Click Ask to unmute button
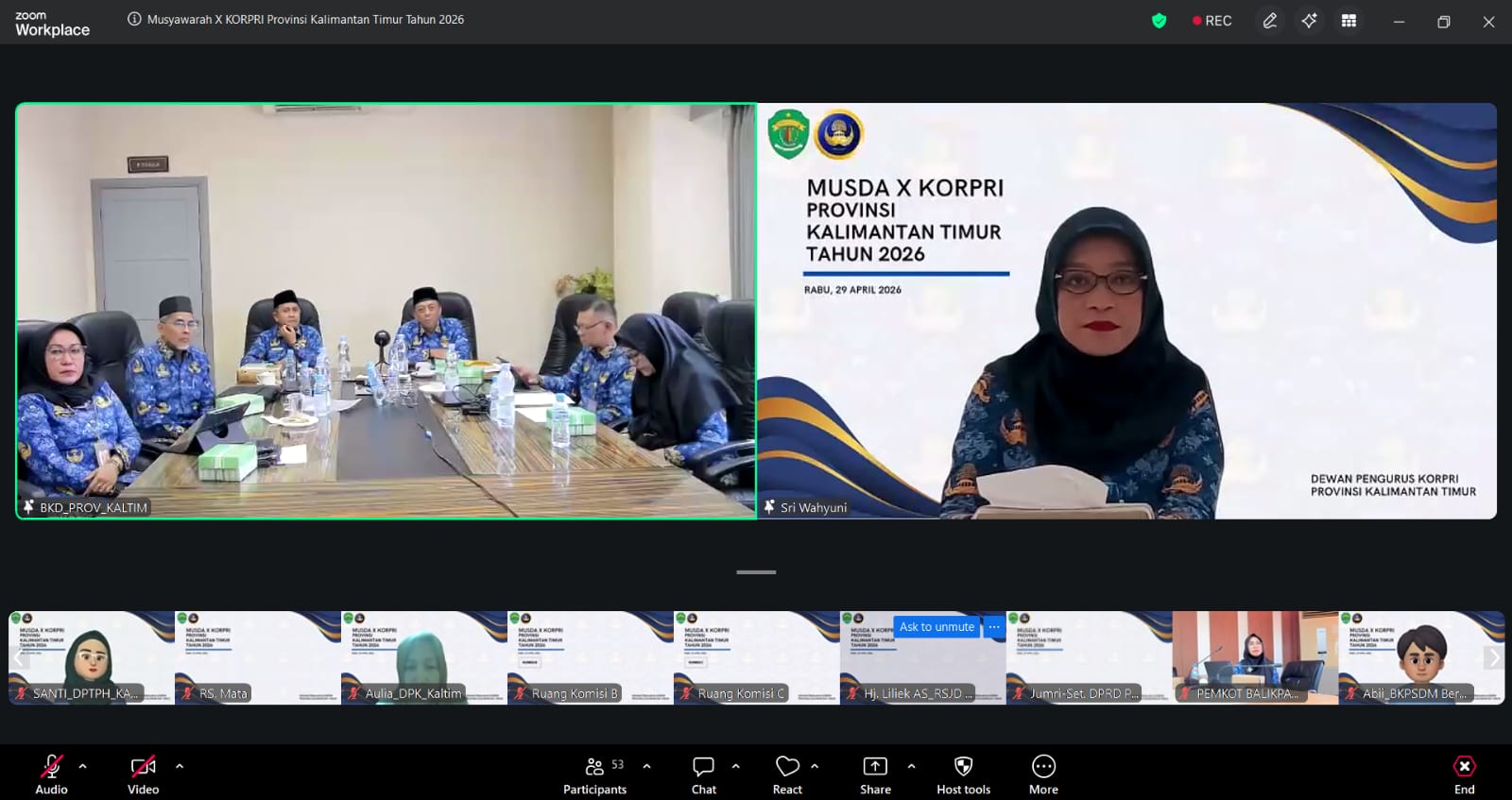The image size is (1512, 800). [x=936, y=627]
